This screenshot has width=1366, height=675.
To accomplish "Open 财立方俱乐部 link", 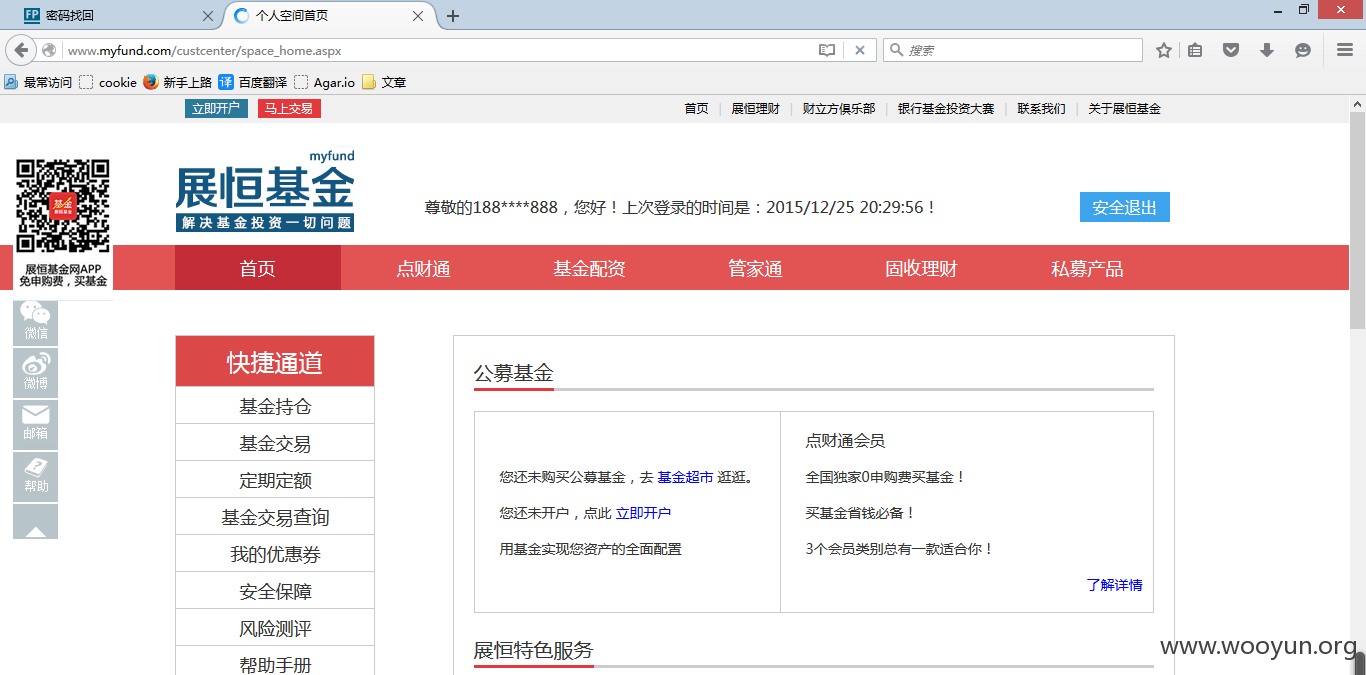I will click(838, 109).
